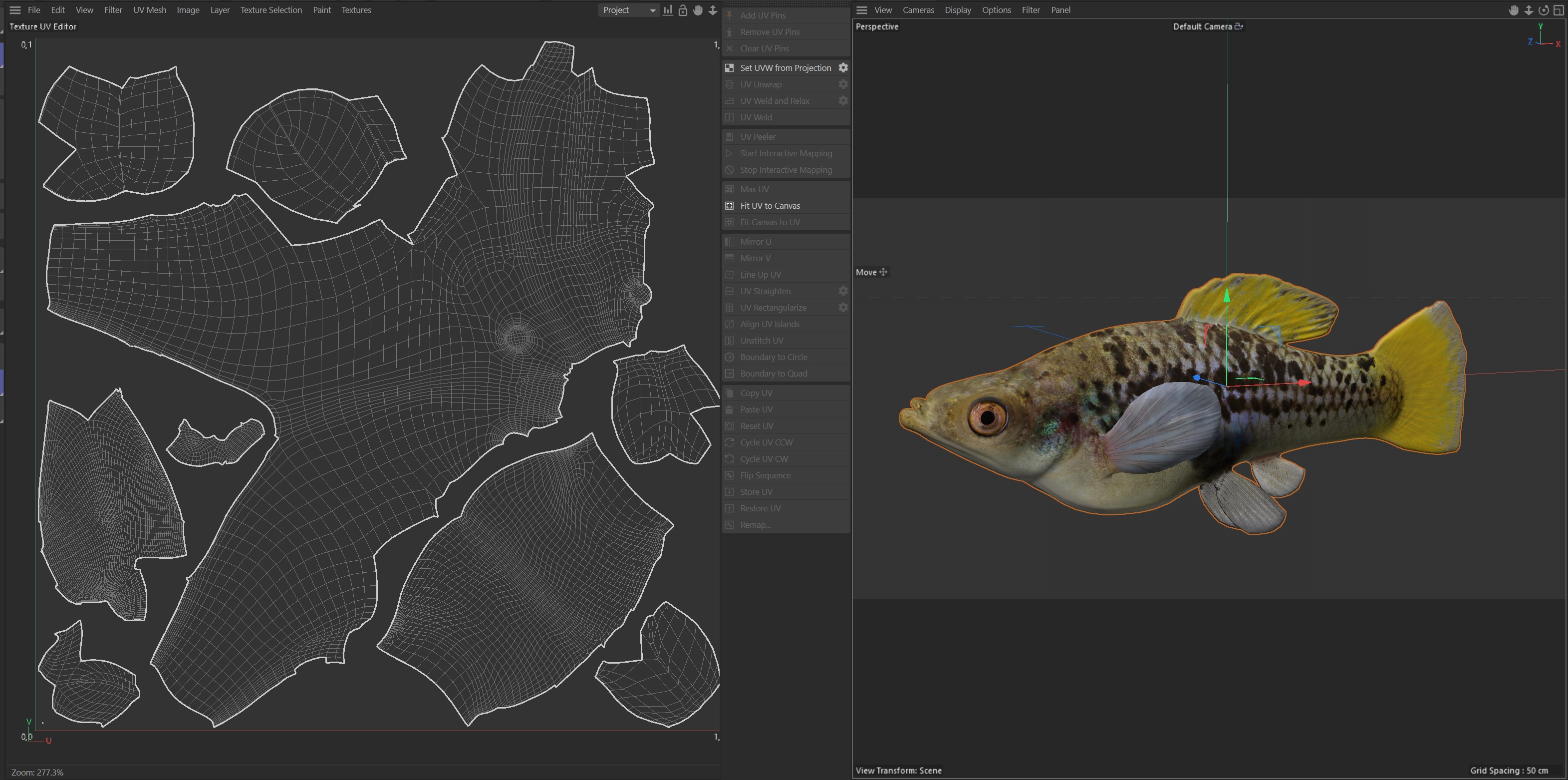Toggle the UV editor lock icon
This screenshot has width=1568, height=780.
[x=683, y=10]
